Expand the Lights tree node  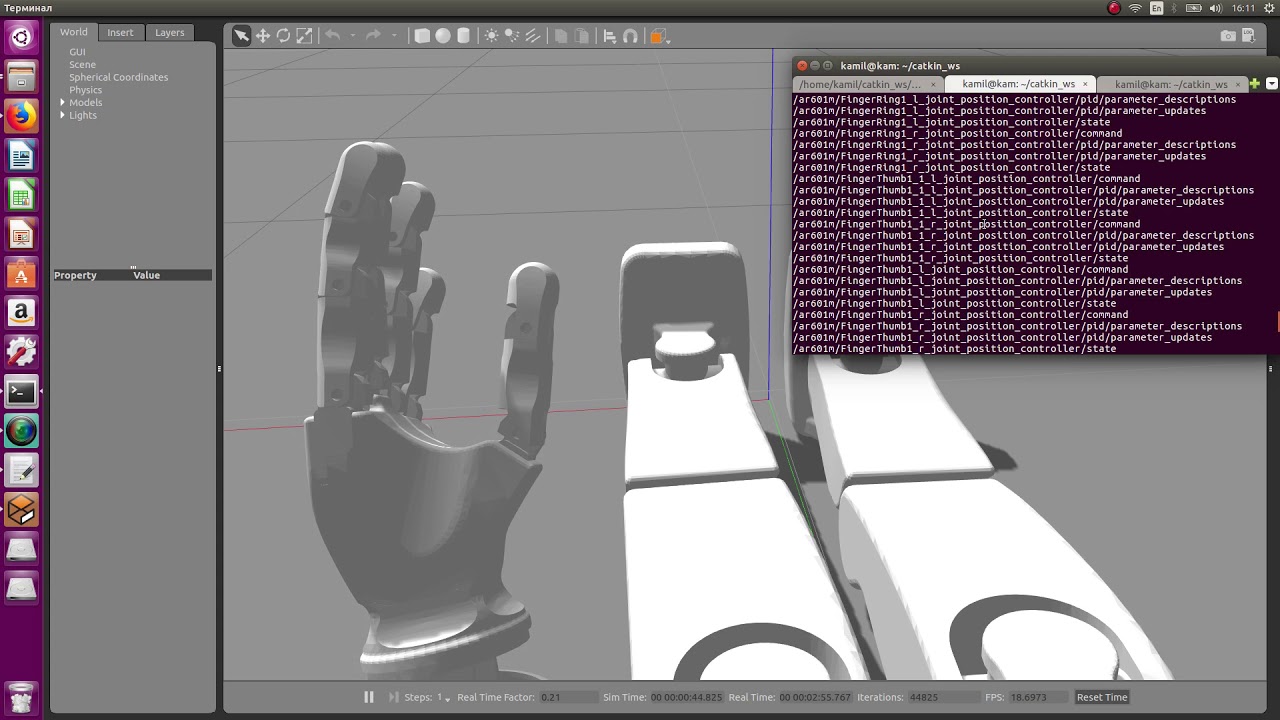pyautogui.click(x=62, y=115)
